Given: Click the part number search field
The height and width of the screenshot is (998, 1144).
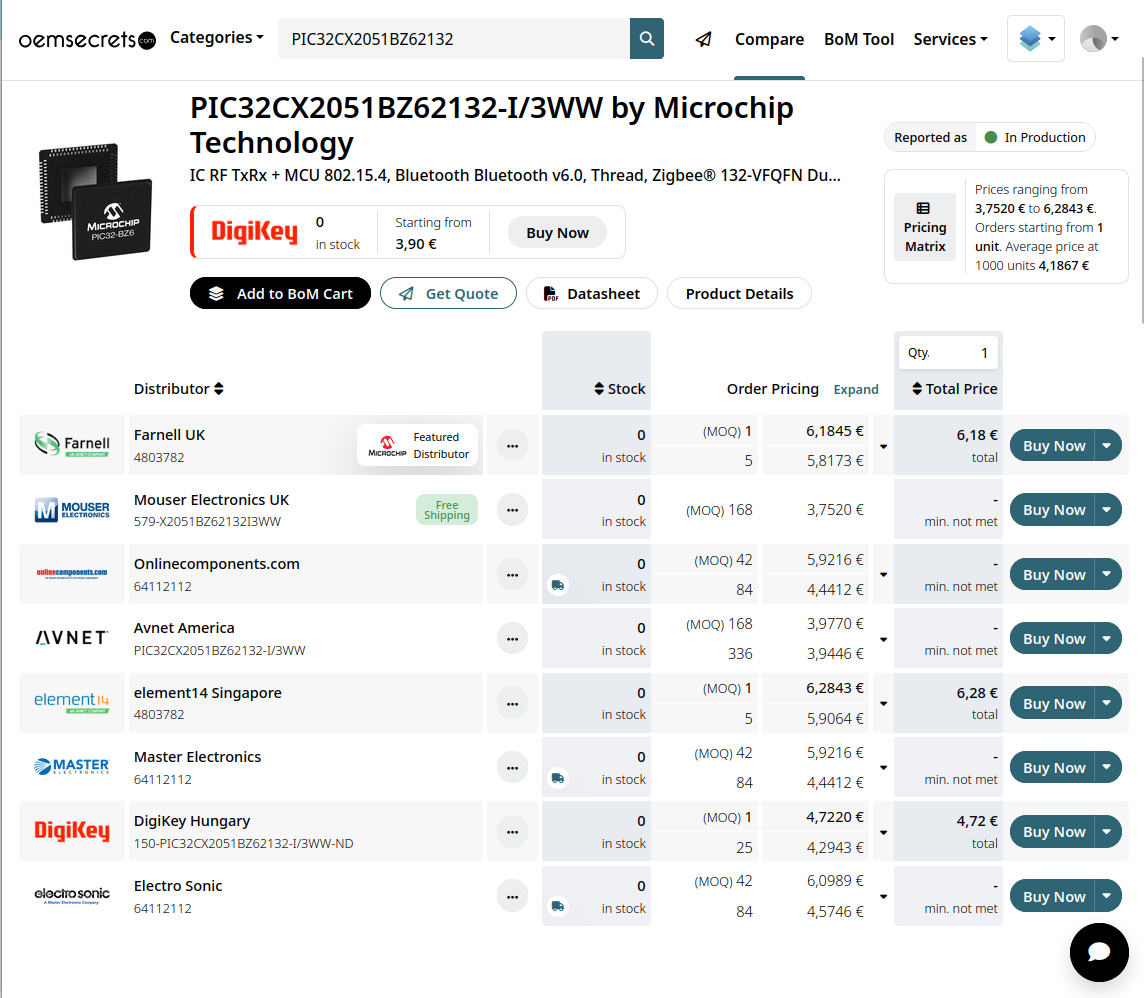Looking at the screenshot, I should click(454, 39).
